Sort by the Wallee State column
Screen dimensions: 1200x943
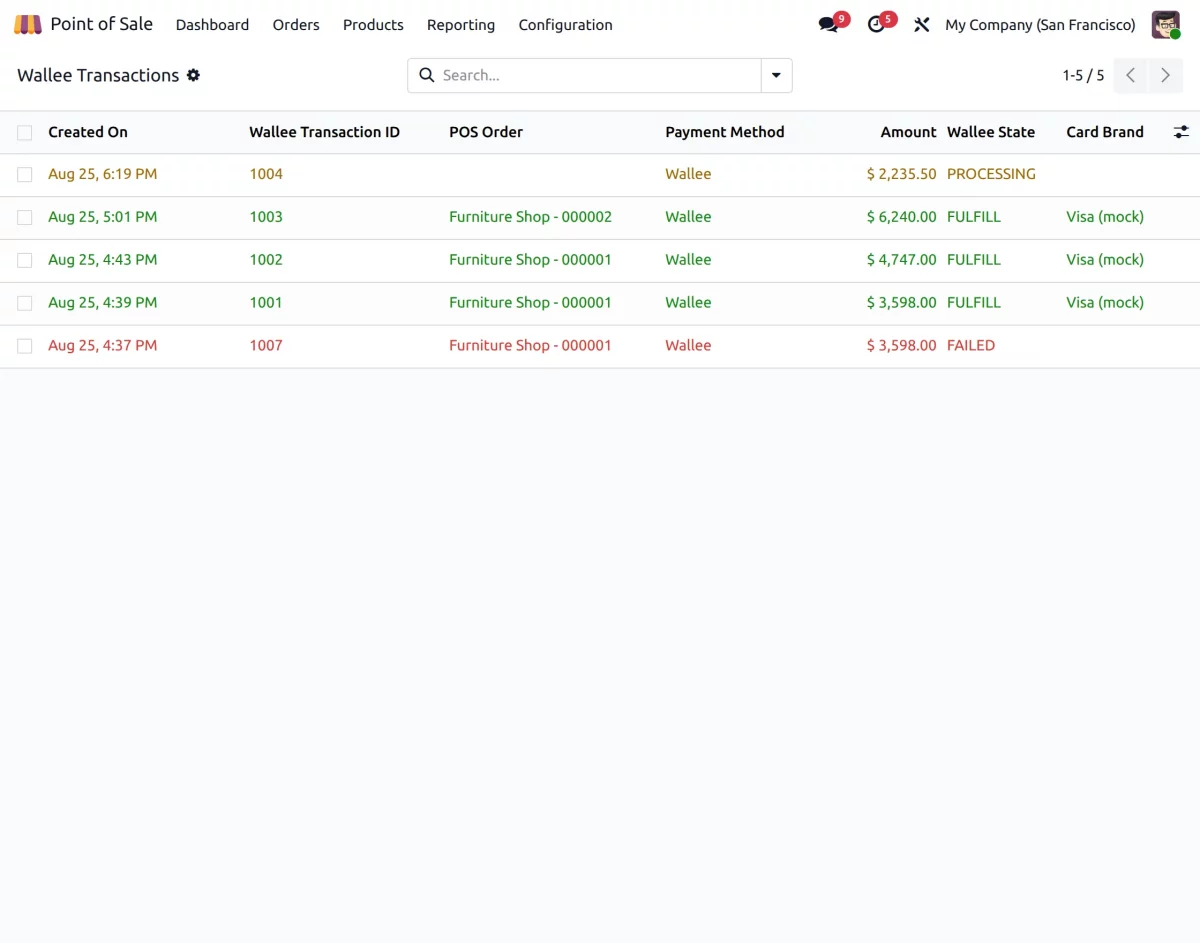[x=991, y=132]
